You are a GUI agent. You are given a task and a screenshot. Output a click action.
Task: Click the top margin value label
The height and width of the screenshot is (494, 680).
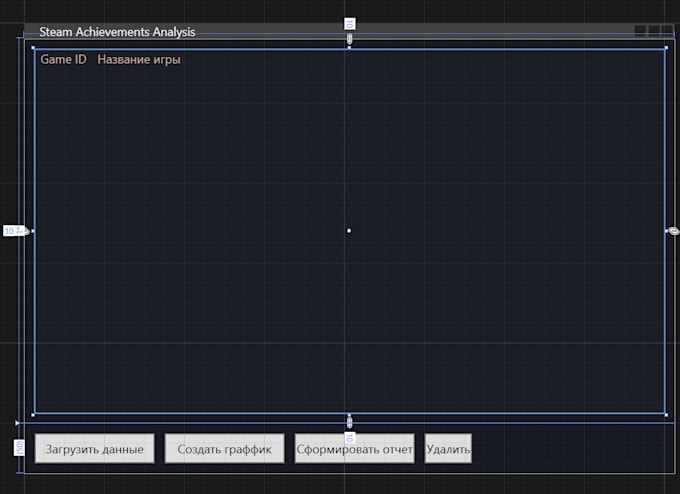pos(349,23)
